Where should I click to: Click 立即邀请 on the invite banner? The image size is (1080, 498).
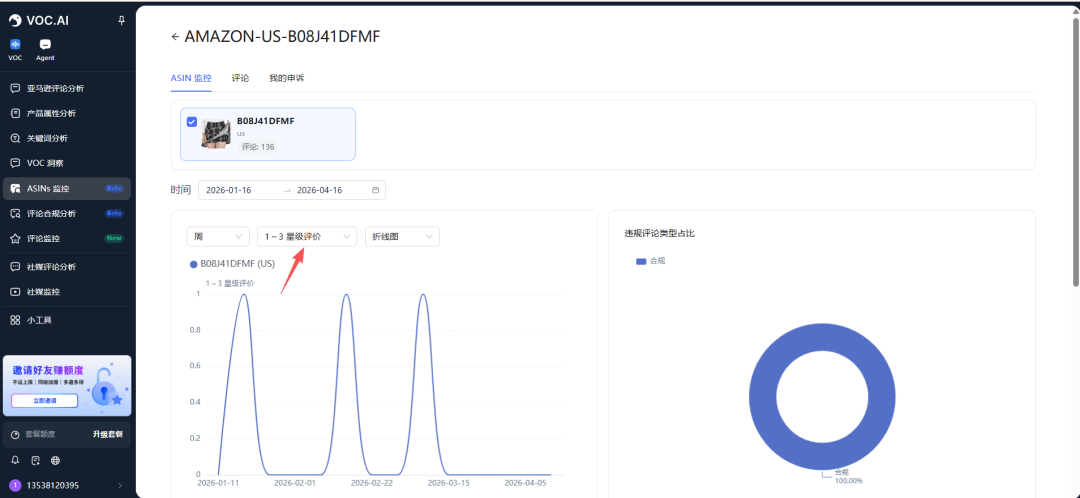44,400
